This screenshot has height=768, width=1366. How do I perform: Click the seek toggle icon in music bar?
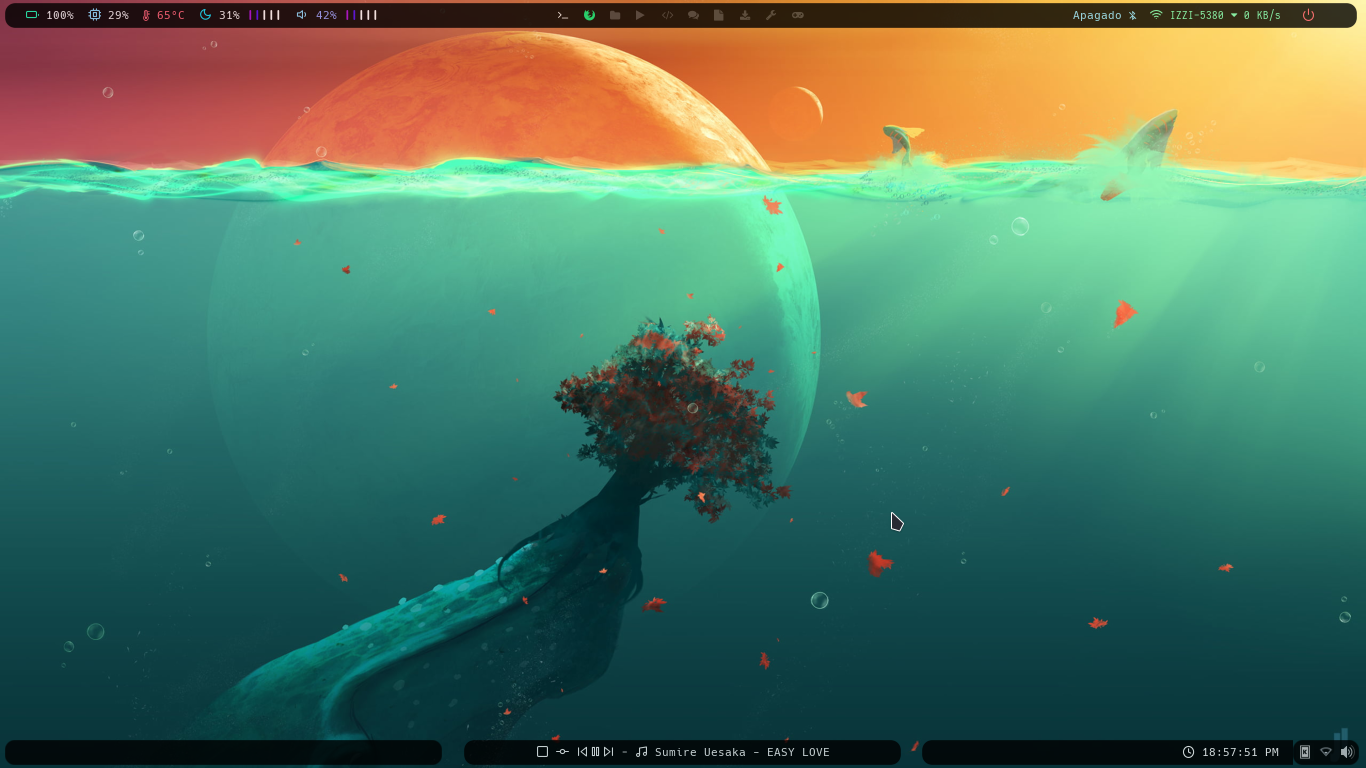point(562,752)
